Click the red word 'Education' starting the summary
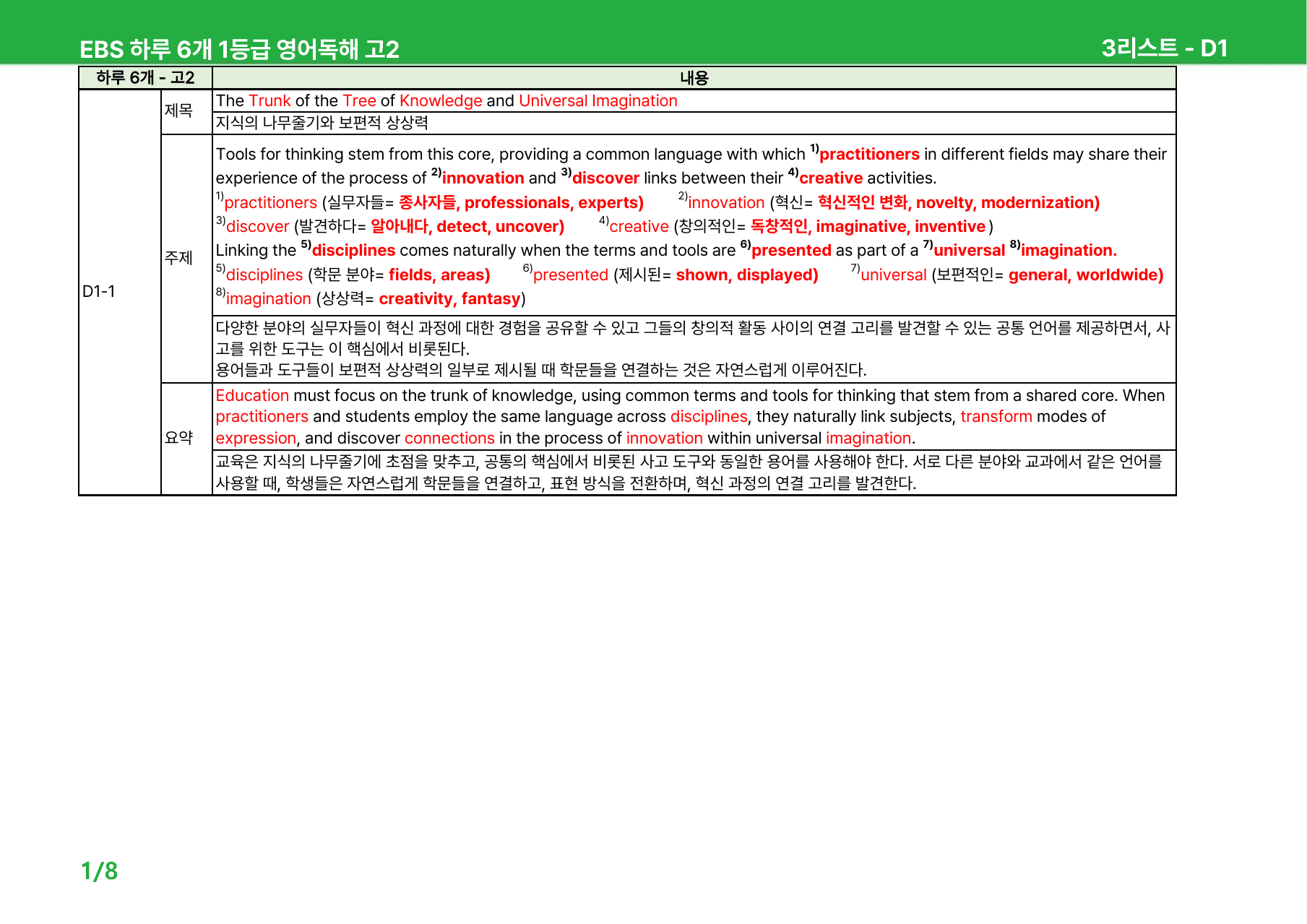Screen dimensions: 1307x924 coord(252,395)
